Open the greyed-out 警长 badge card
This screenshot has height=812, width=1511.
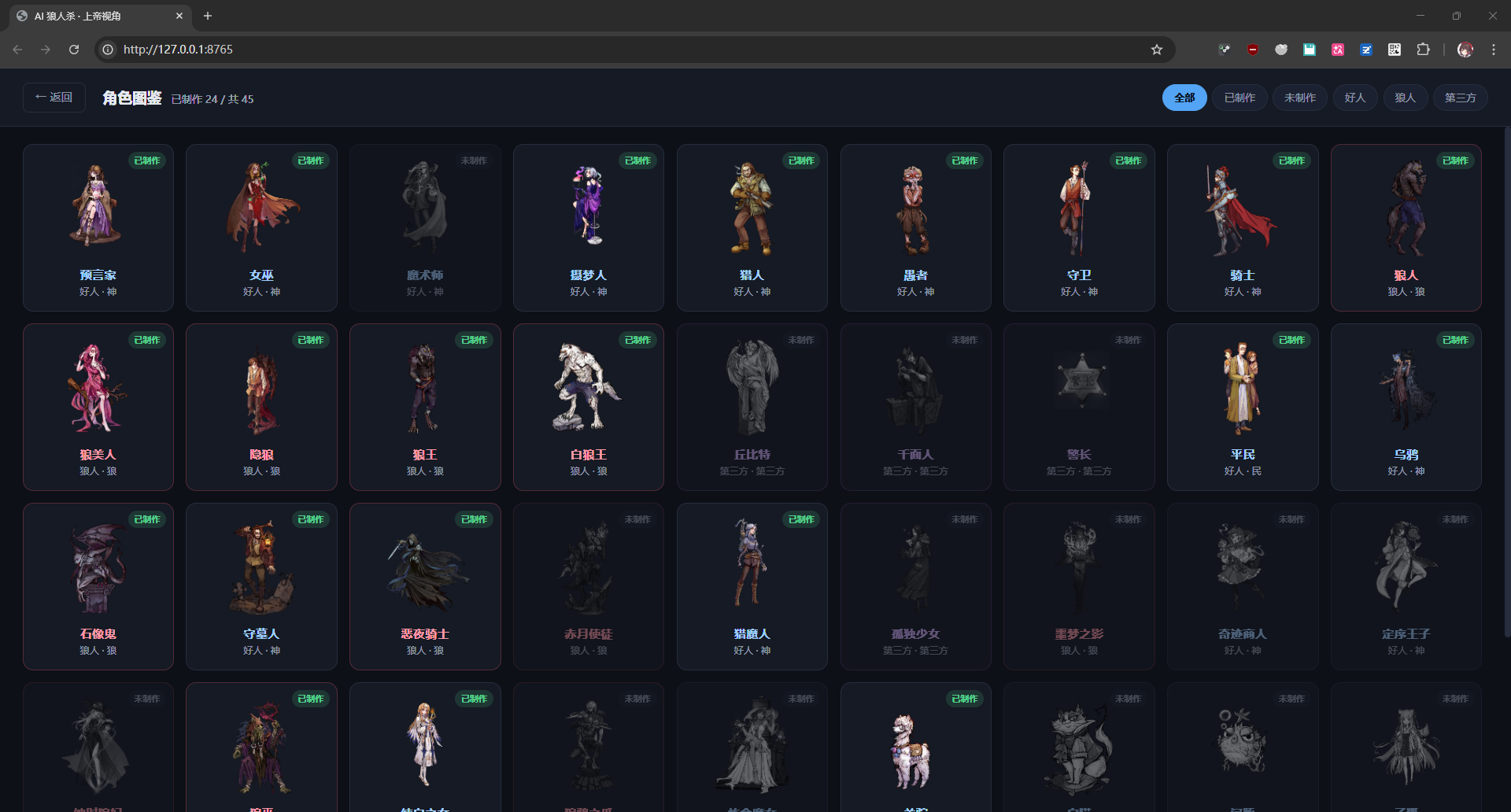[1079, 407]
